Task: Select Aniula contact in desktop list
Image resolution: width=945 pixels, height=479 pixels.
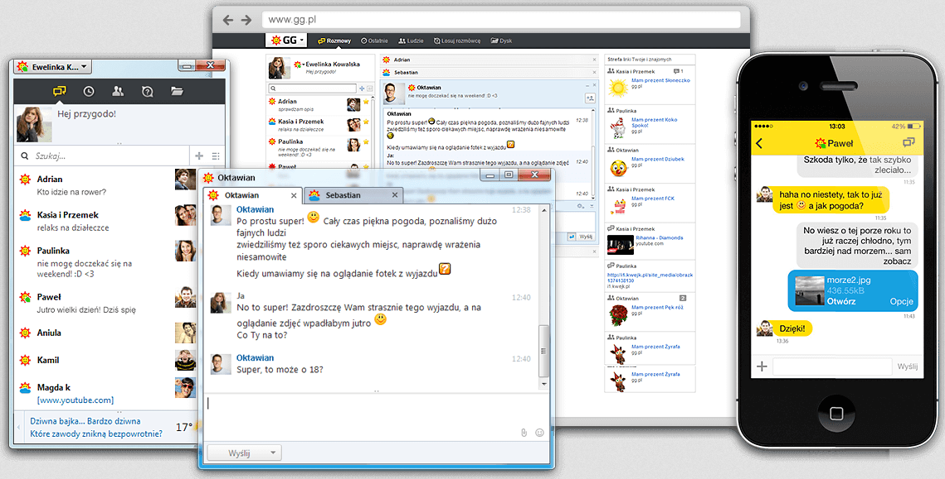Action: (x=107, y=333)
